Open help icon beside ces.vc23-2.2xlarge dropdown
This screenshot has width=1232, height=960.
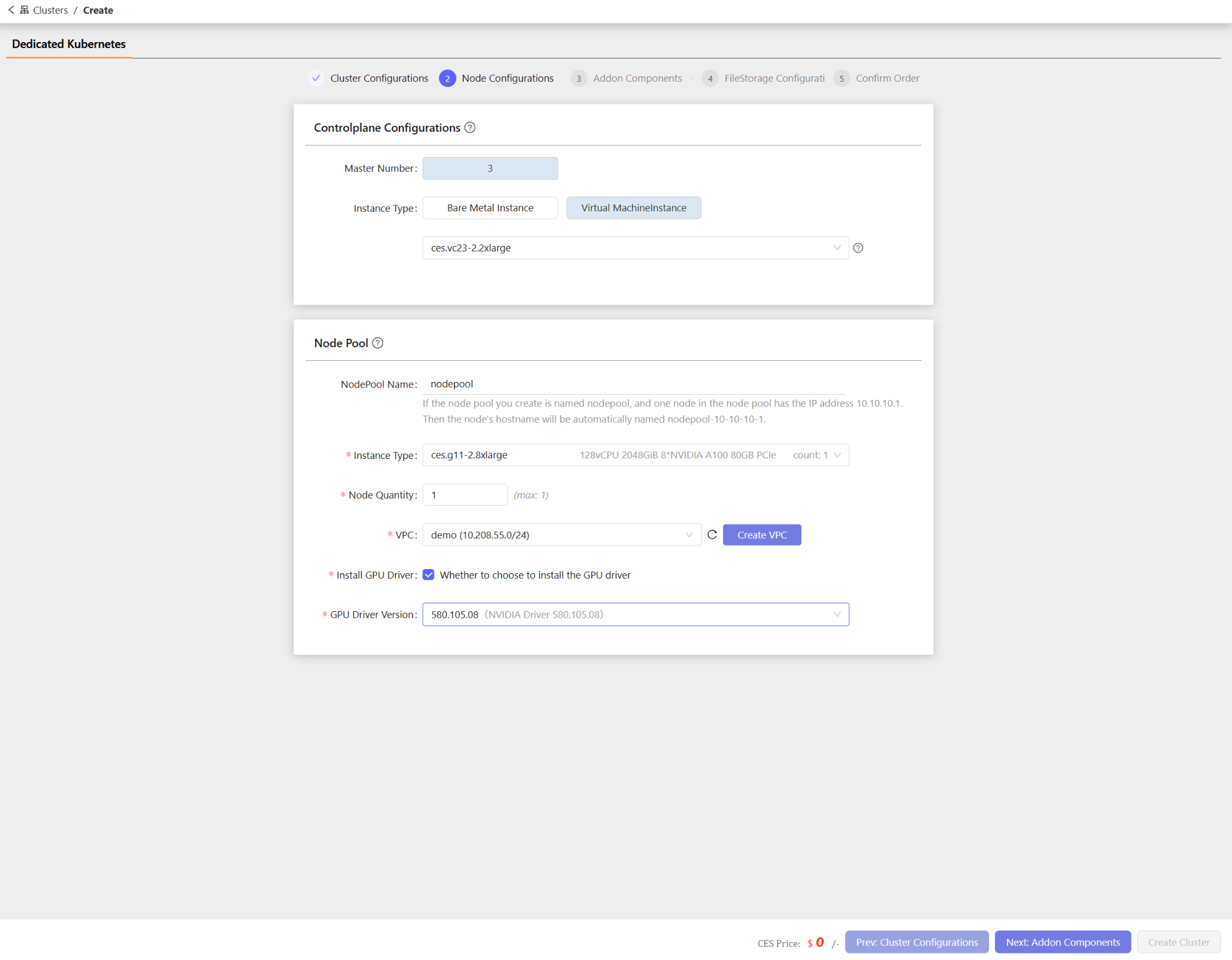[858, 248]
